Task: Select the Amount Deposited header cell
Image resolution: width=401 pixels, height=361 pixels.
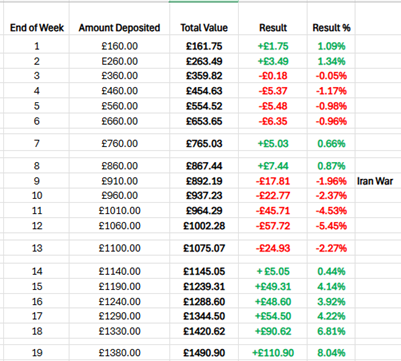Action: [x=119, y=28]
